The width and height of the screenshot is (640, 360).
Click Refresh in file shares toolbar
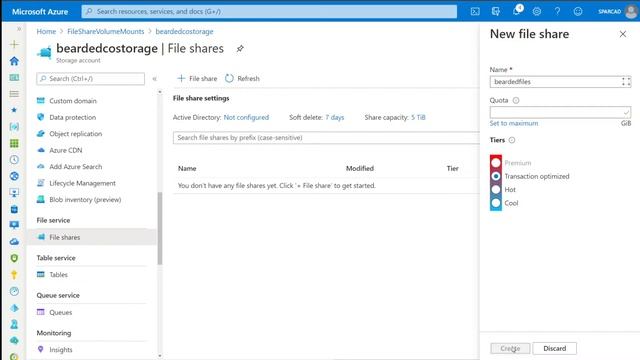242,78
